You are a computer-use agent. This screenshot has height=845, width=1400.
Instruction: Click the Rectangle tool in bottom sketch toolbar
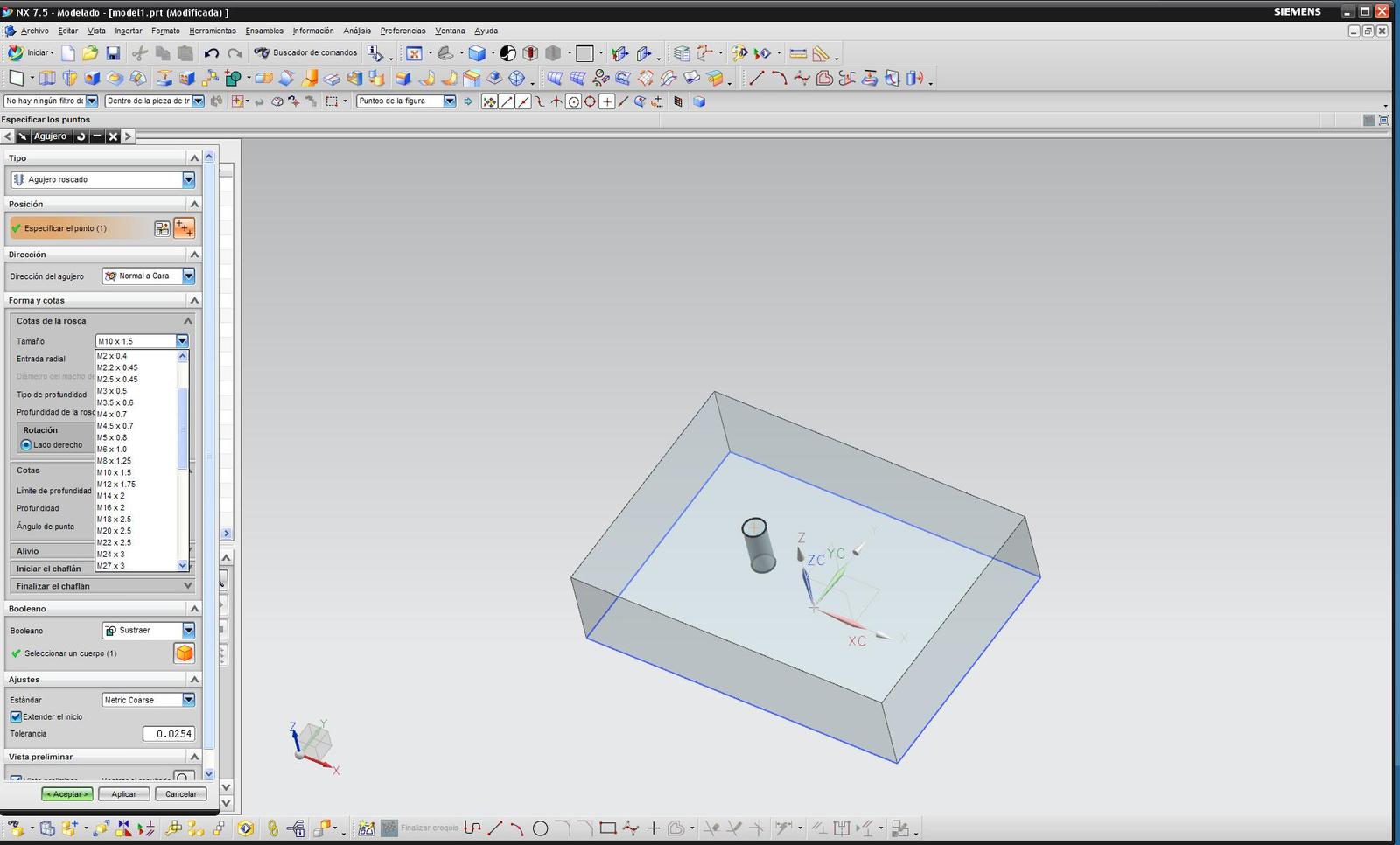pos(608,828)
